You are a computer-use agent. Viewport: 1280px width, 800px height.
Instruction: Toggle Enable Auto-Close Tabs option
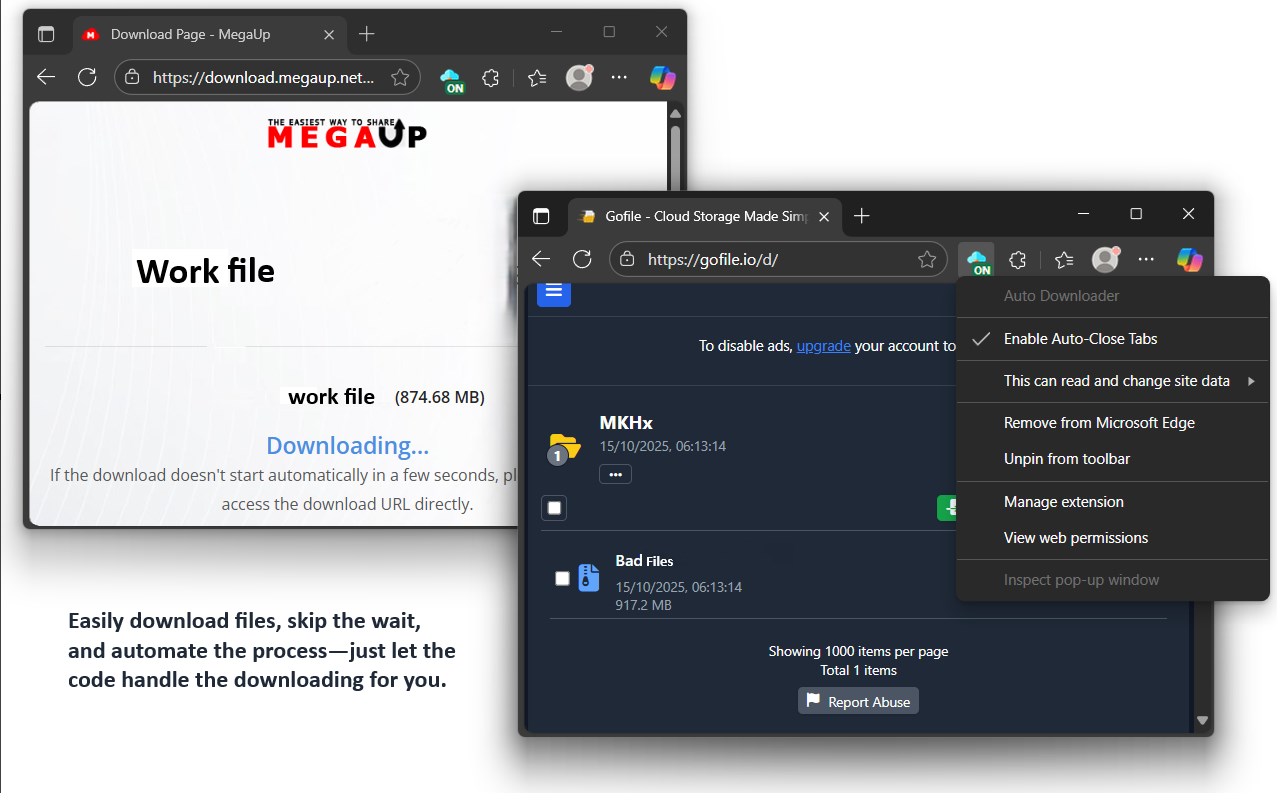pyautogui.click(x=1112, y=339)
